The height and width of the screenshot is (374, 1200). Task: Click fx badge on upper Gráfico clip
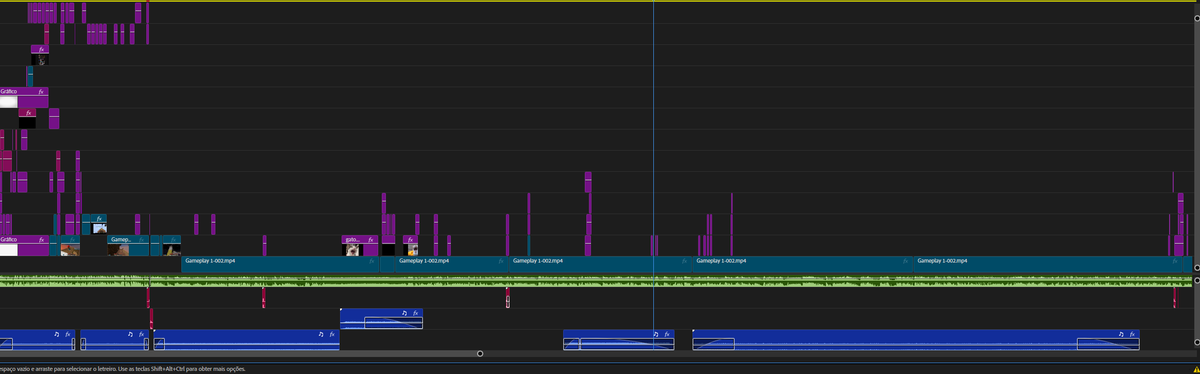coord(41,91)
